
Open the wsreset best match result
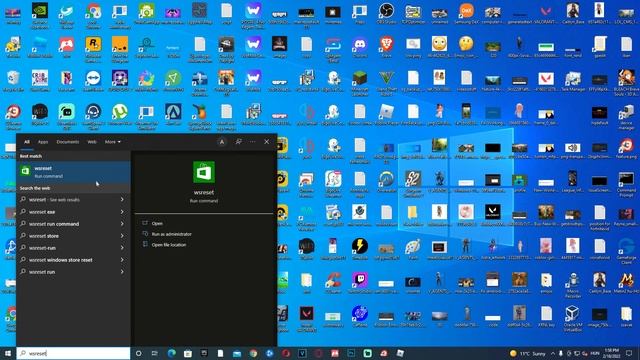73,171
